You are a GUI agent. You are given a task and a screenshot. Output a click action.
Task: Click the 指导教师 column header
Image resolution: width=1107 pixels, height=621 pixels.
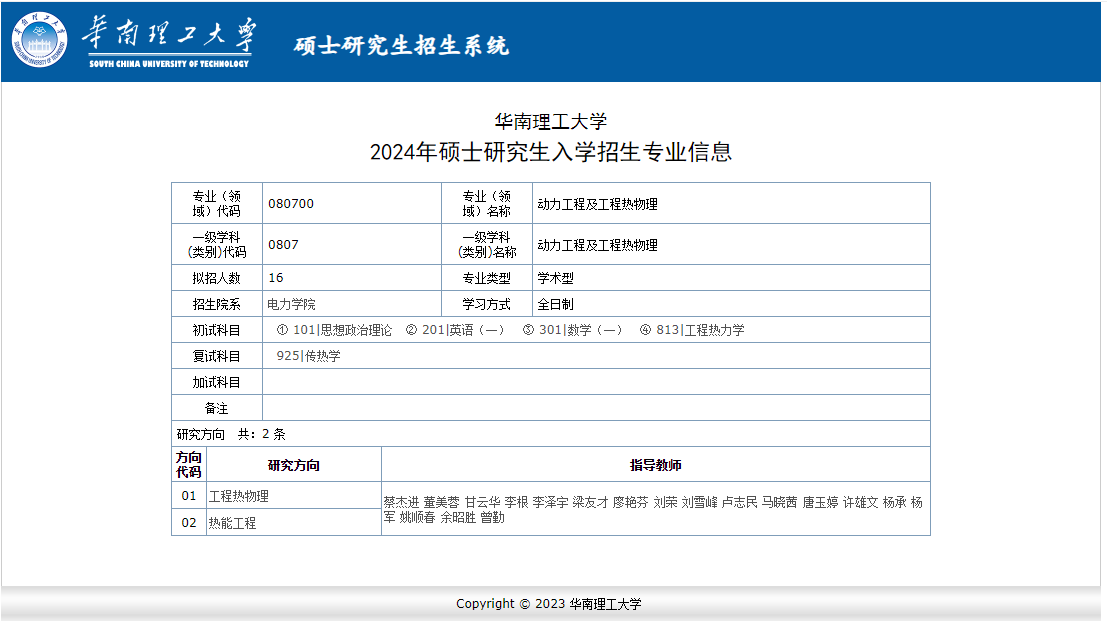656,465
